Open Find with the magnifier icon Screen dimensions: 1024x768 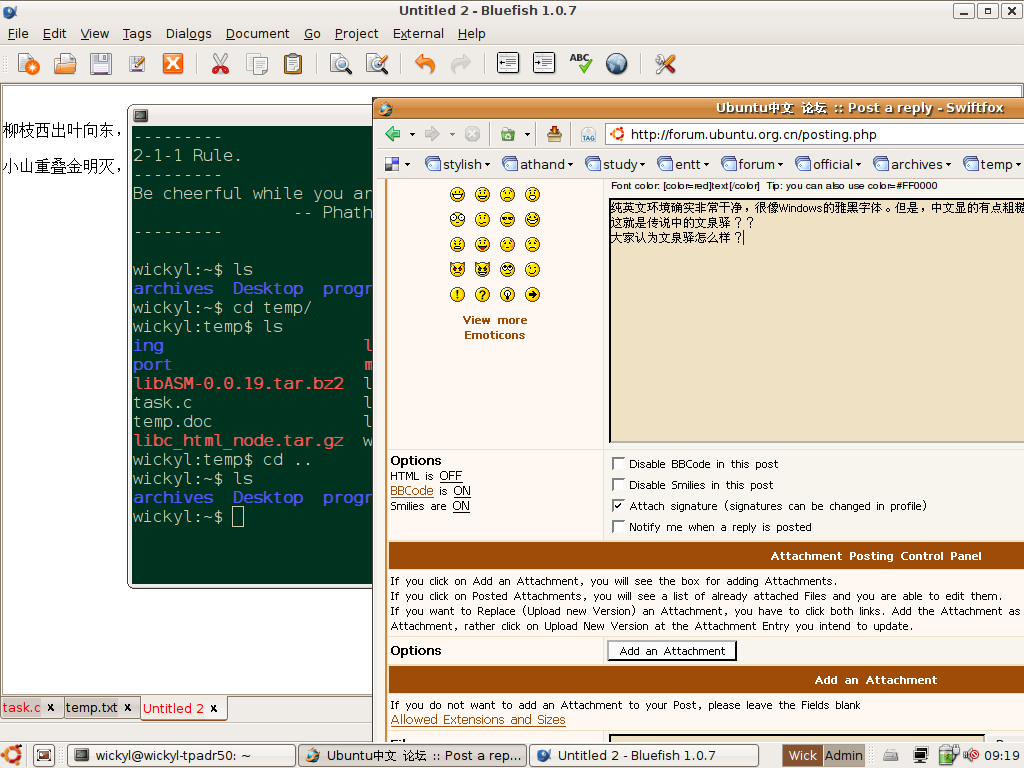(x=340, y=64)
